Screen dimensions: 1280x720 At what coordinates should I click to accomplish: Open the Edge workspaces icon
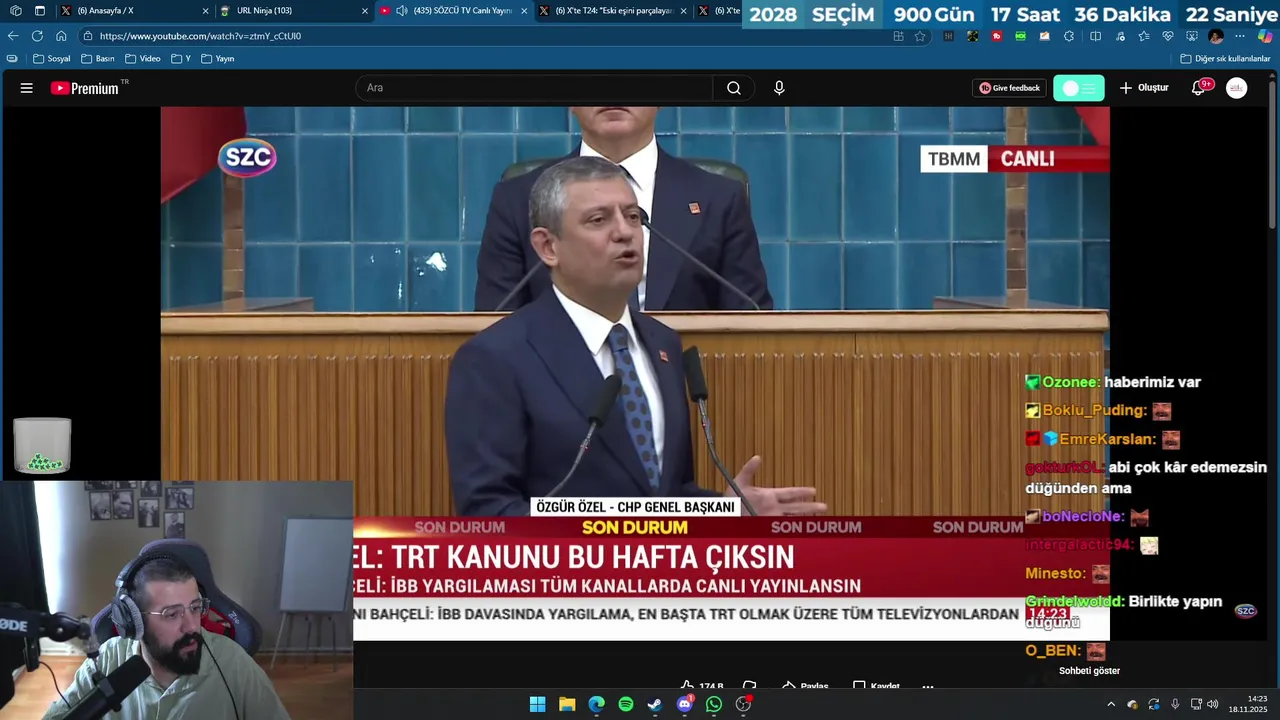coord(14,11)
